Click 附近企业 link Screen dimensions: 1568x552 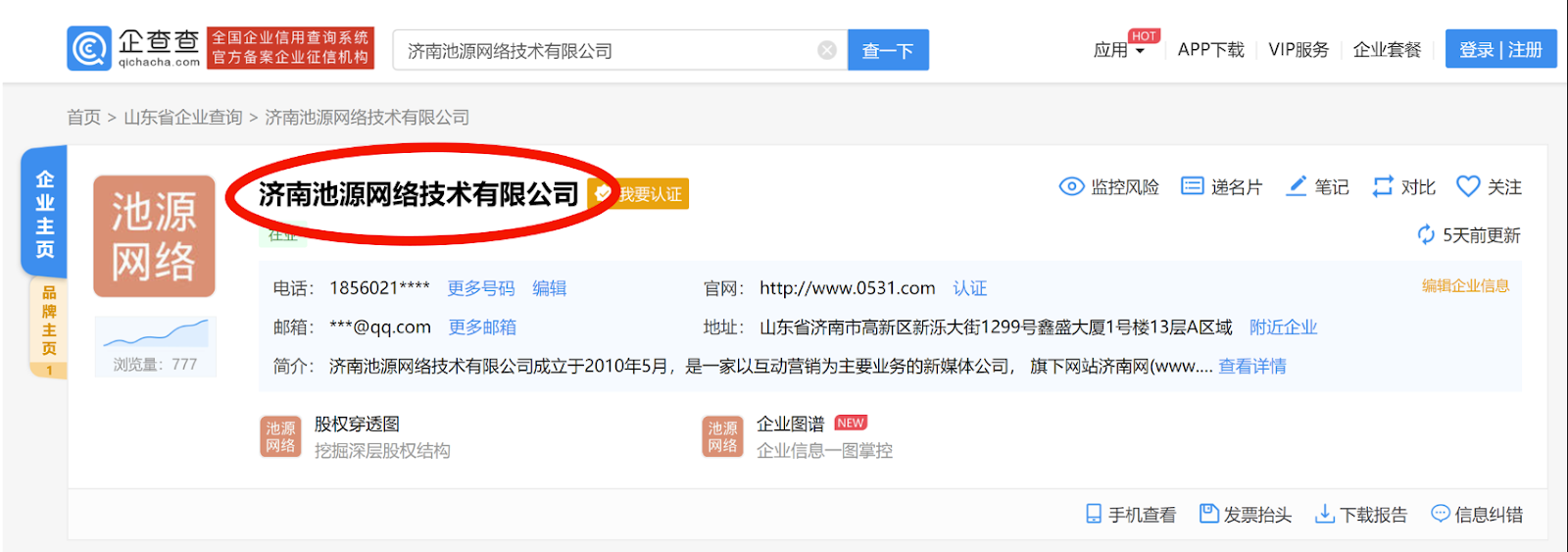click(1284, 327)
